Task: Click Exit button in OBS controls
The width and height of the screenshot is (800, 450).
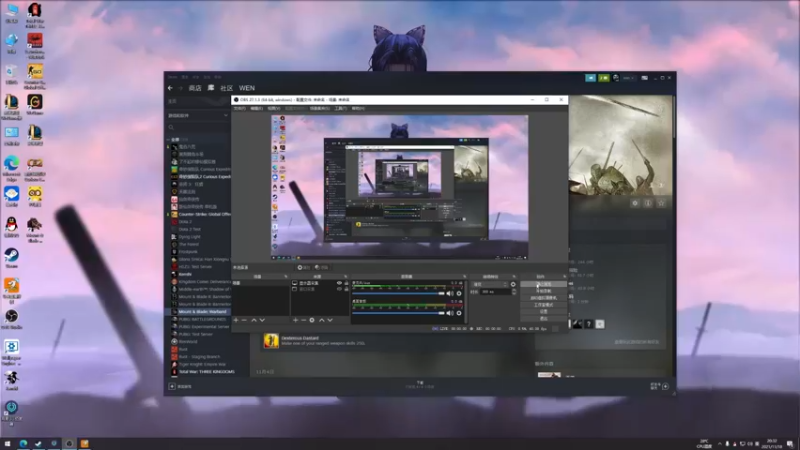Action: click(x=543, y=318)
